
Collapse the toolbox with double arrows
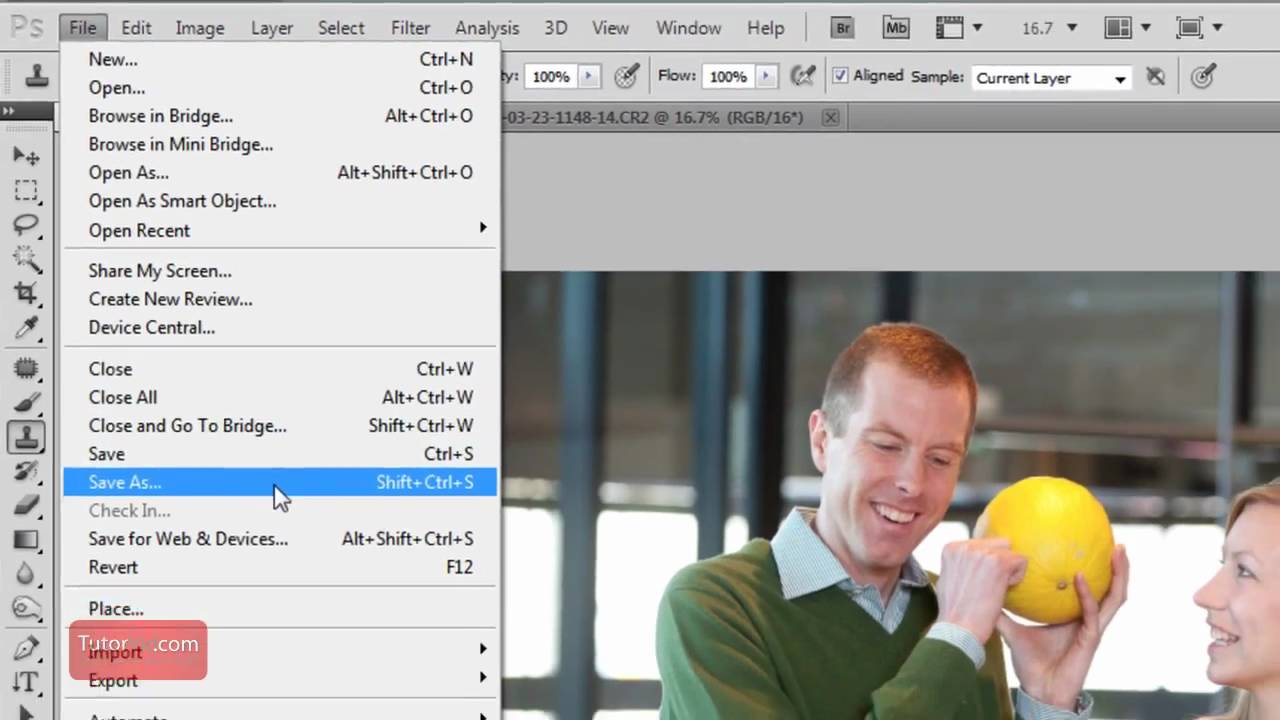tap(9, 111)
